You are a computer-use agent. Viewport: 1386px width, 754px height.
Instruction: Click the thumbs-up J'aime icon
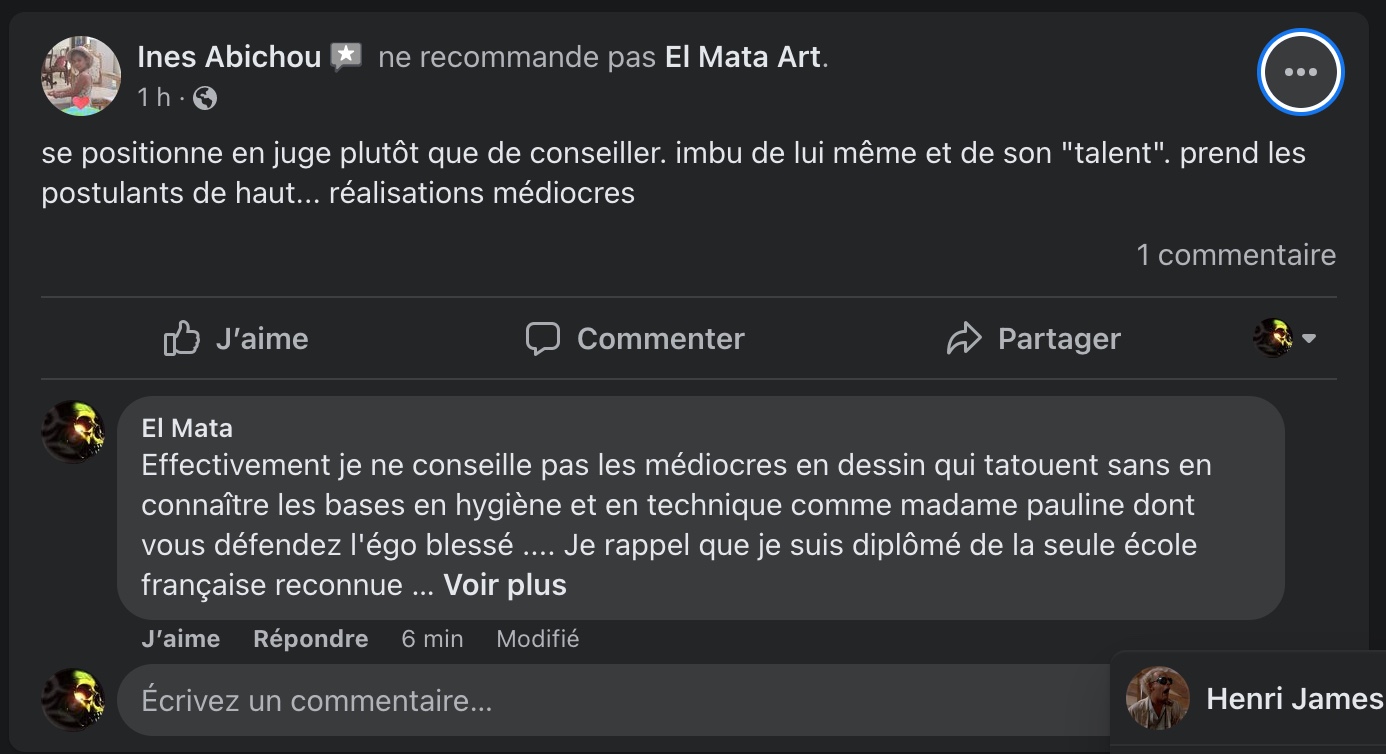(x=181, y=339)
